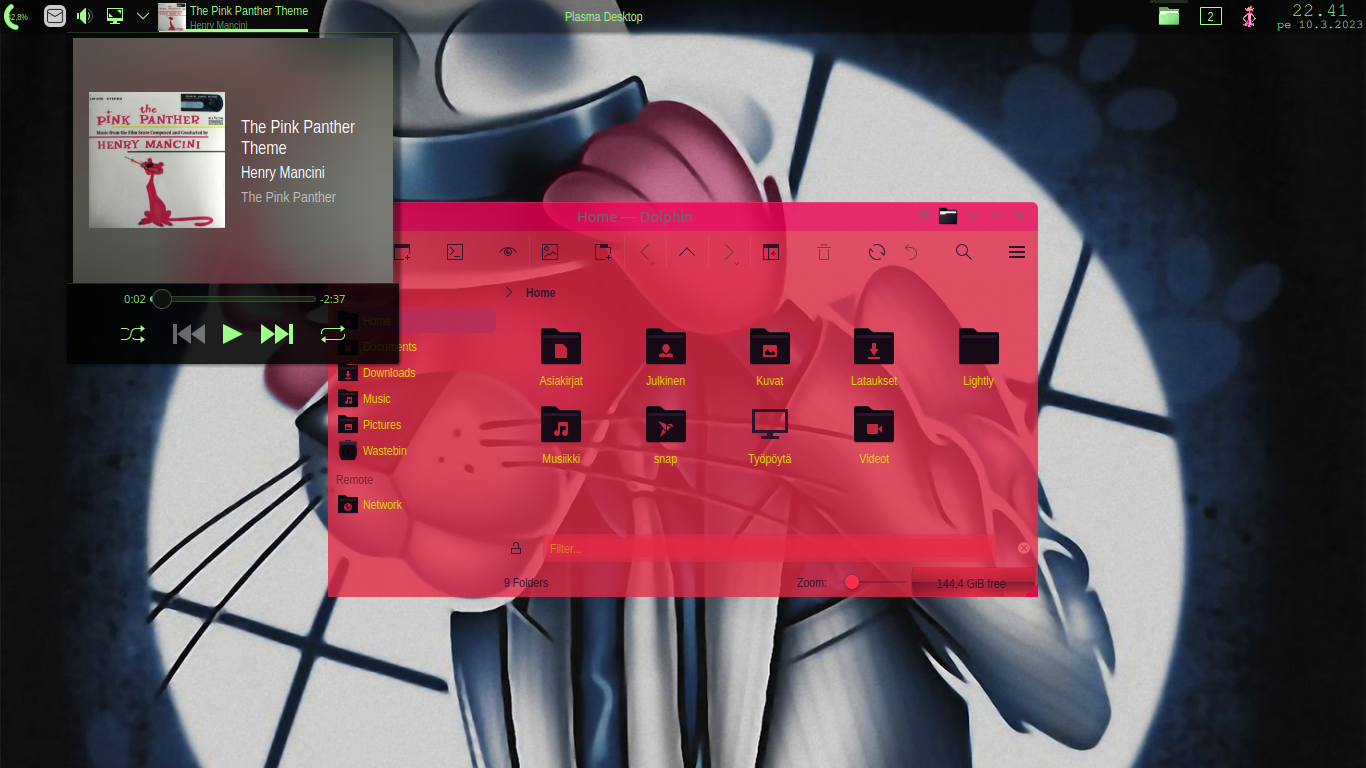Toggle the filter bar lock icon
Viewport: 1366px width, 768px height.
(516, 548)
